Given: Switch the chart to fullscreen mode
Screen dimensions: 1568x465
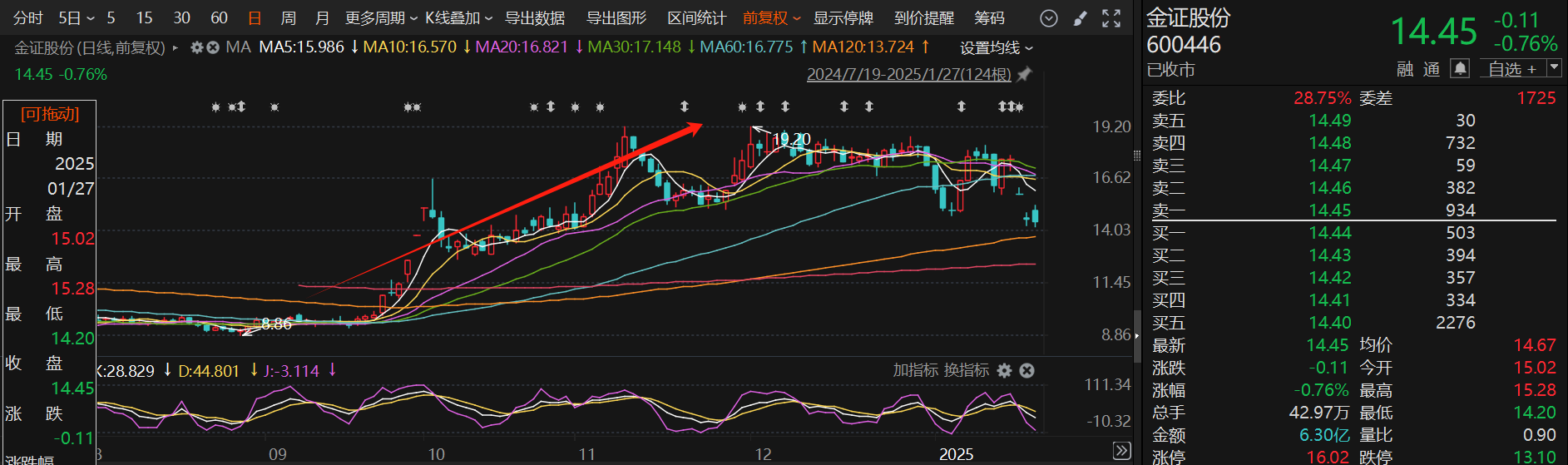Looking at the screenshot, I should tap(1111, 18).
